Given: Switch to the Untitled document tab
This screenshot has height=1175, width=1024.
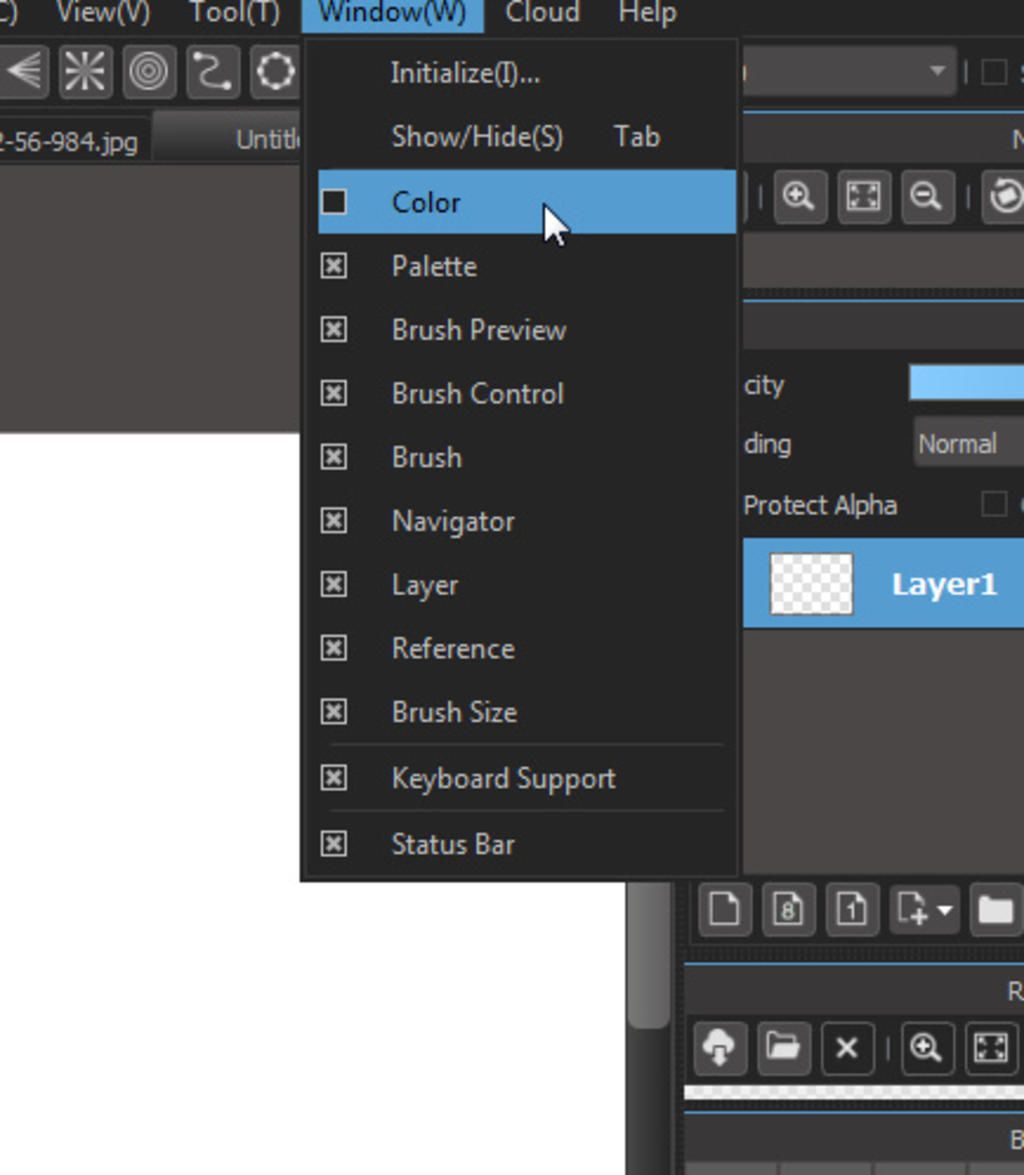Looking at the screenshot, I should click(x=266, y=139).
